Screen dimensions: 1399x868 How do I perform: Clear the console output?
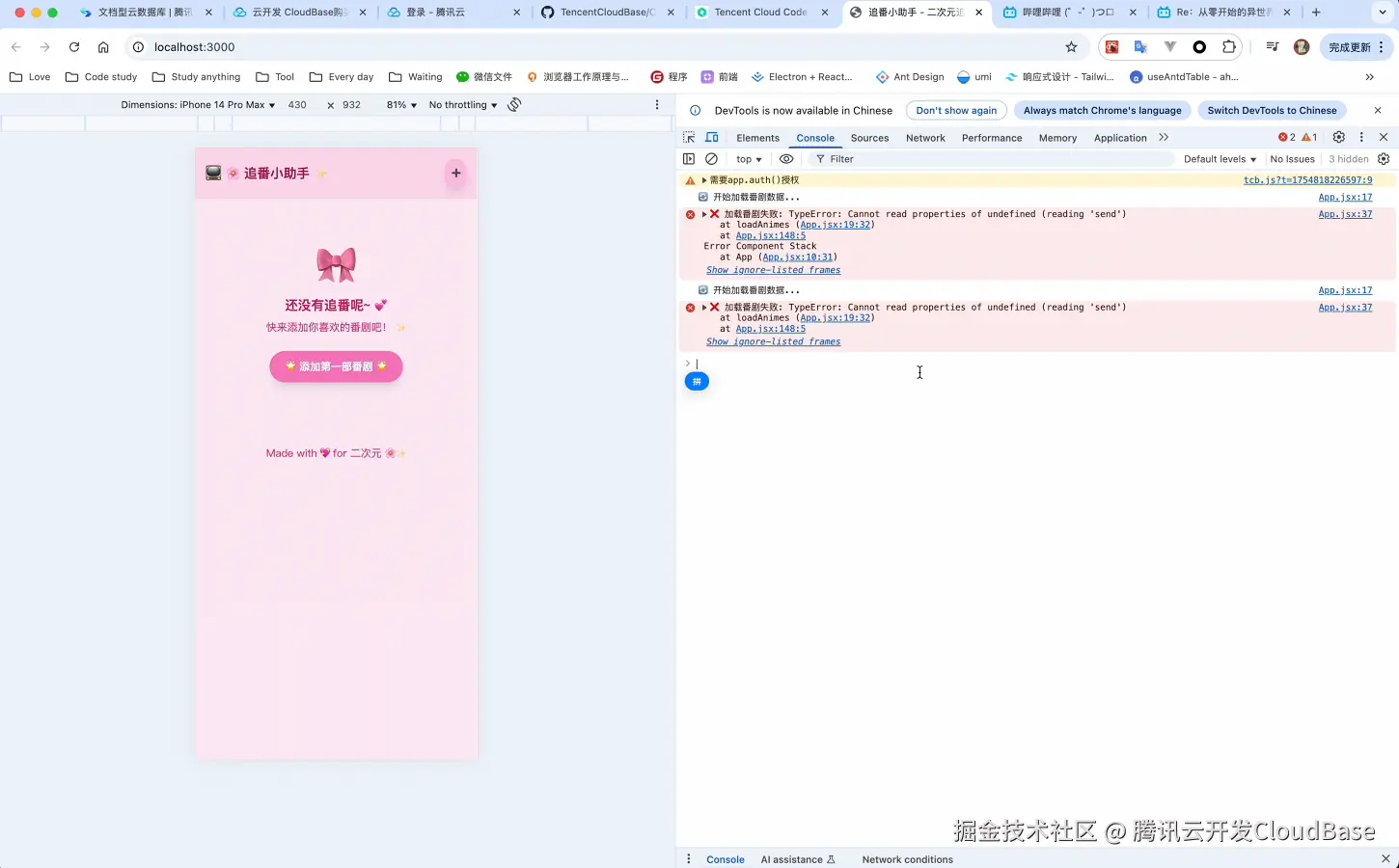coord(711,158)
